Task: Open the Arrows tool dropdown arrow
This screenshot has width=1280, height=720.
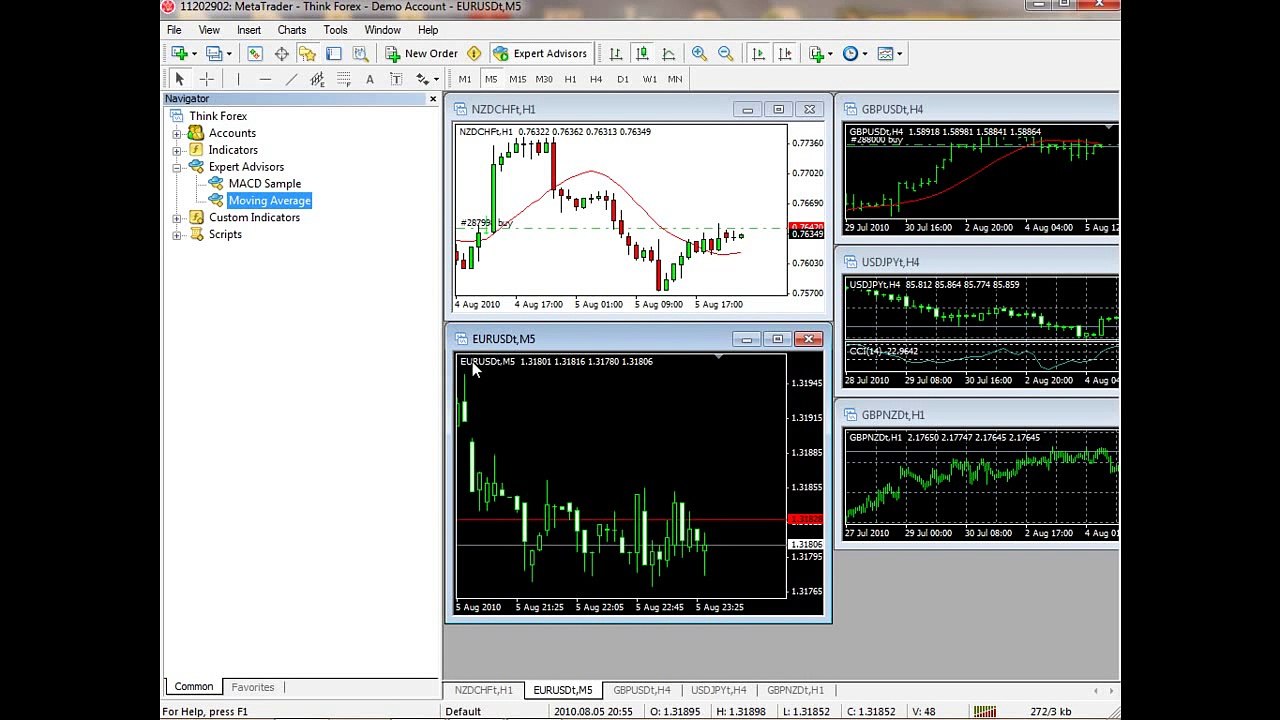Action: click(x=436, y=79)
